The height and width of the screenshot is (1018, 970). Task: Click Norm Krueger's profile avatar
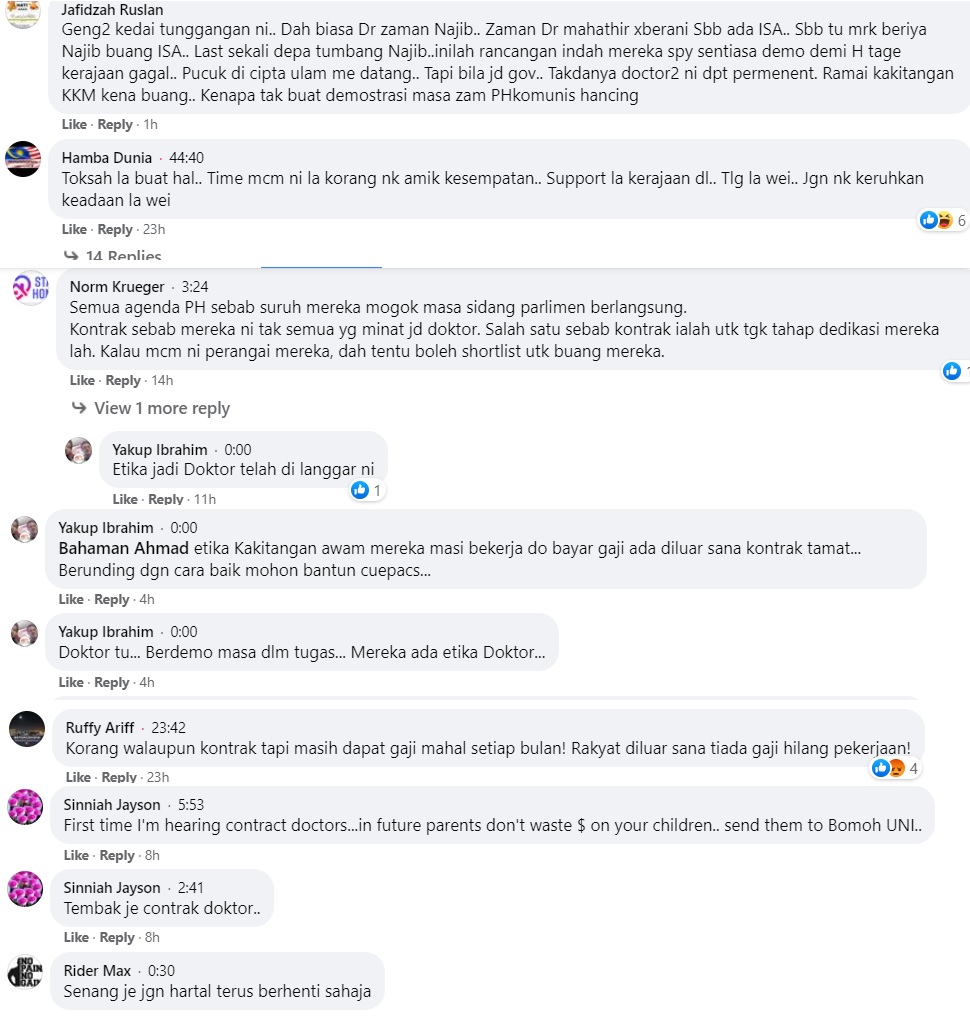[x=28, y=289]
